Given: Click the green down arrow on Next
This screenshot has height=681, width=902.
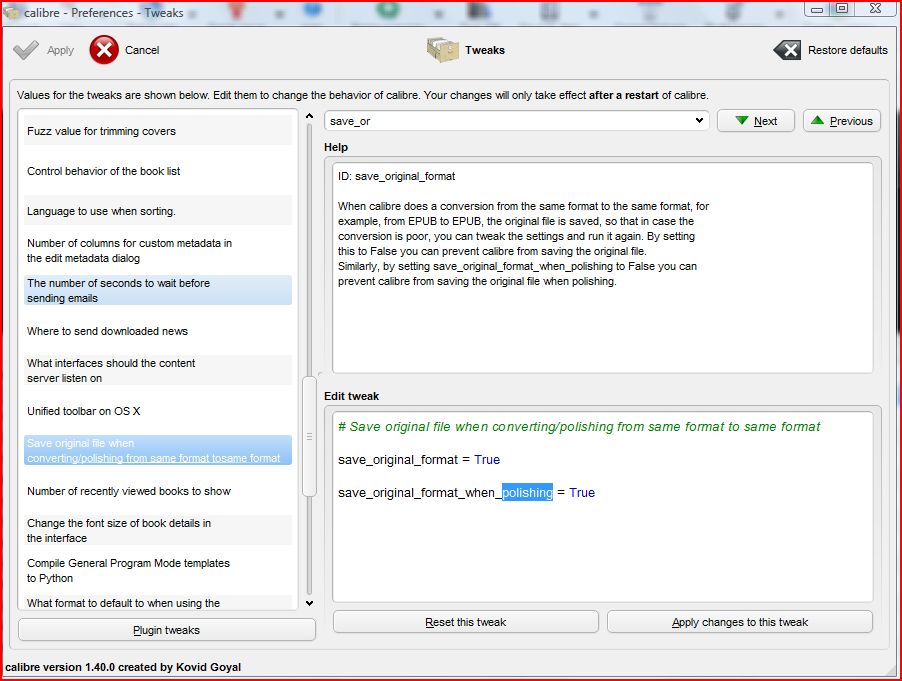Looking at the screenshot, I should pyautogui.click(x=742, y=120).
